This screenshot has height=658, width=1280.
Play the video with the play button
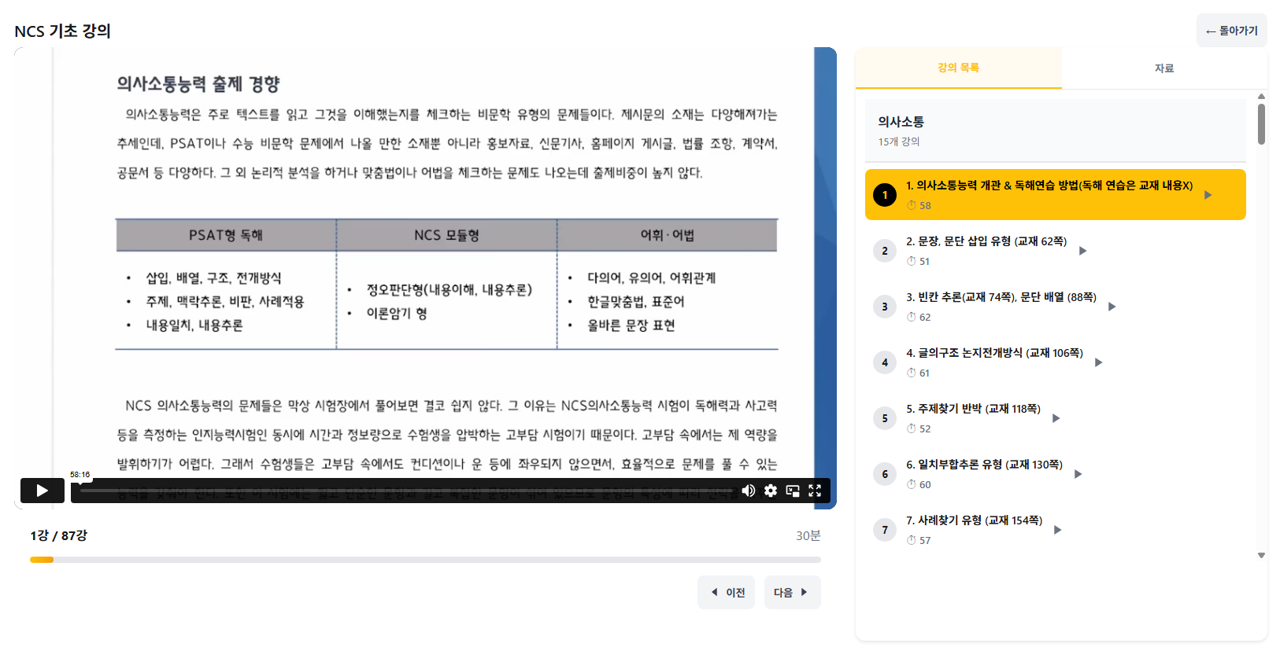pyautogui.click(x=41, y=490)
